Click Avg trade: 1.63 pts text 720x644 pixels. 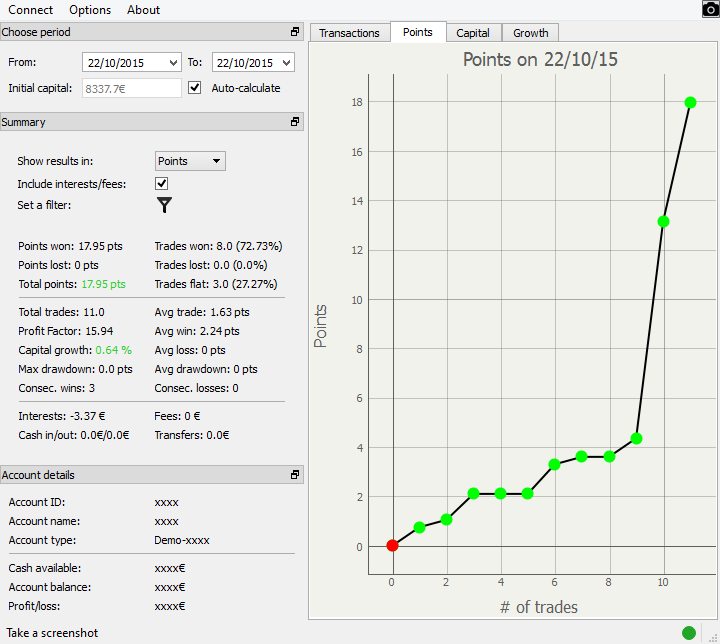(x=202, y=312)
